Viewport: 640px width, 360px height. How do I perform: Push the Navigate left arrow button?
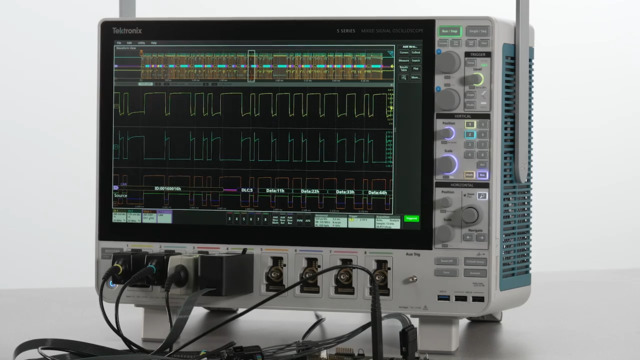pos(469,237)
